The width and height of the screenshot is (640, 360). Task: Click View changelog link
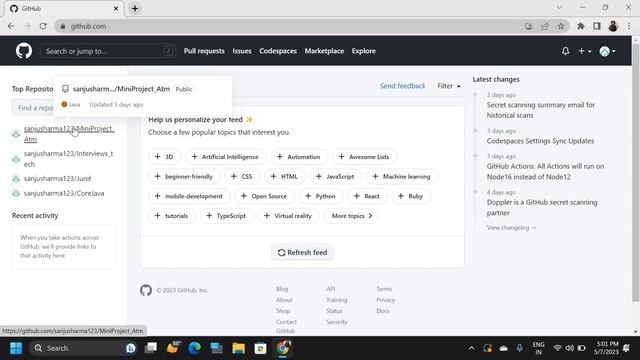(x=511, y=227)
